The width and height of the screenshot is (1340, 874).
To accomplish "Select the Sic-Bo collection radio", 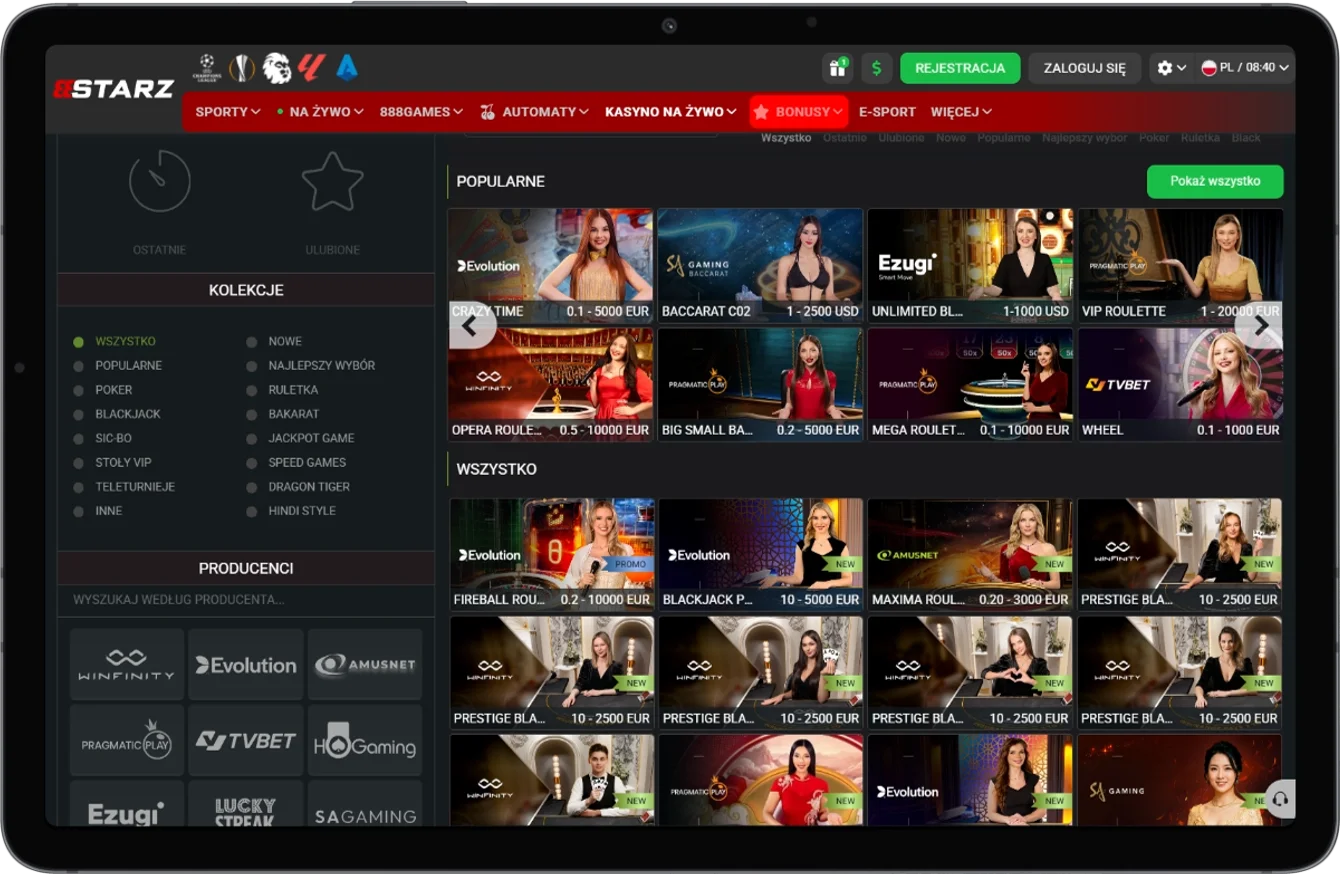I will pos(78,438).
